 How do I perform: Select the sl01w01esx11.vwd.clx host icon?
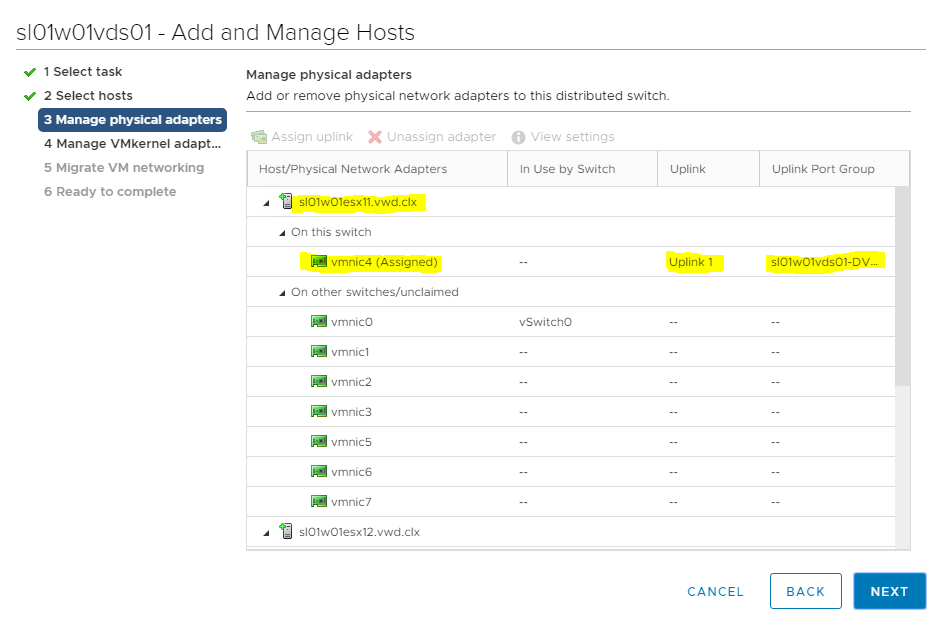pos(287,201)
